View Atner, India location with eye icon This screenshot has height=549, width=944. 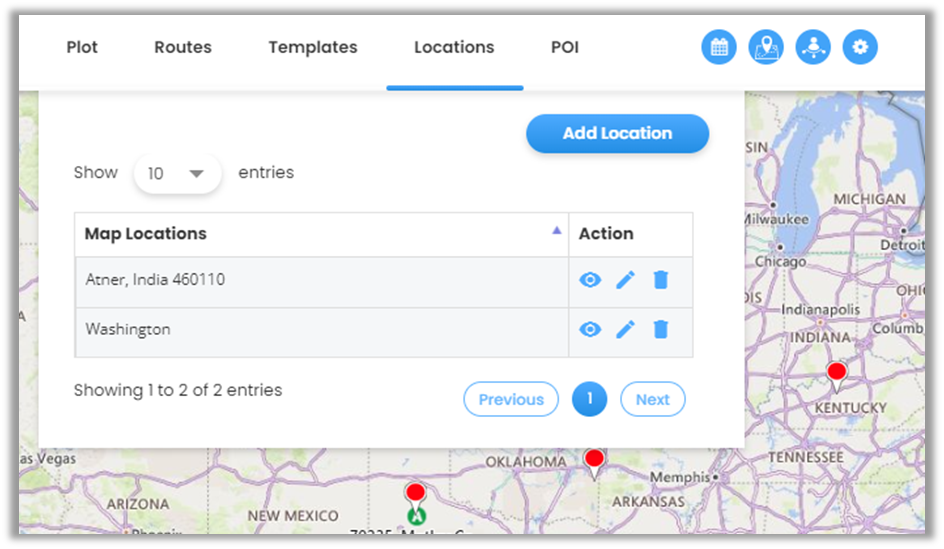pyautogui.click(x=590, y=280)
